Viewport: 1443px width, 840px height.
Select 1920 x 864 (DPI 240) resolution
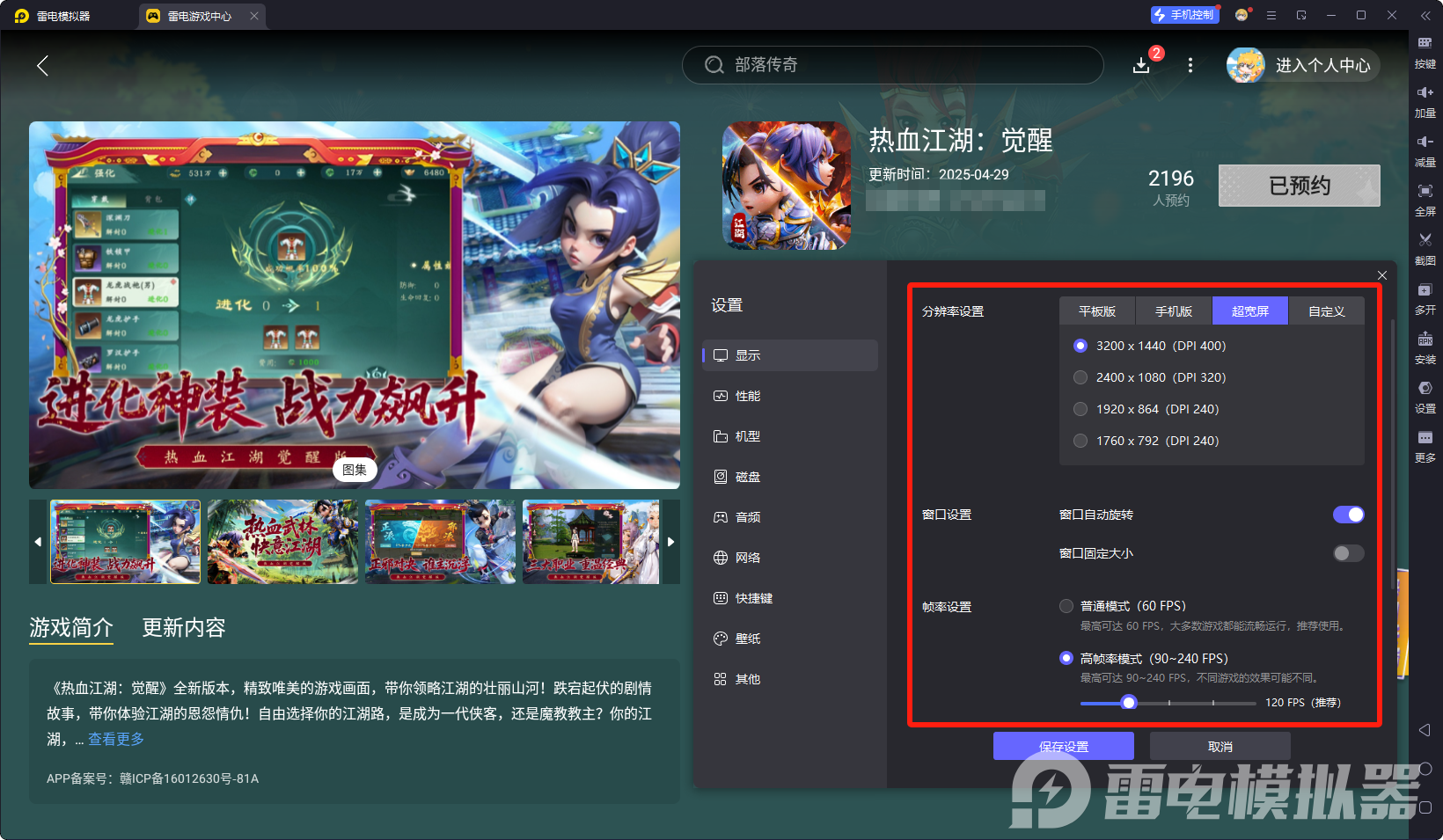1080,409
